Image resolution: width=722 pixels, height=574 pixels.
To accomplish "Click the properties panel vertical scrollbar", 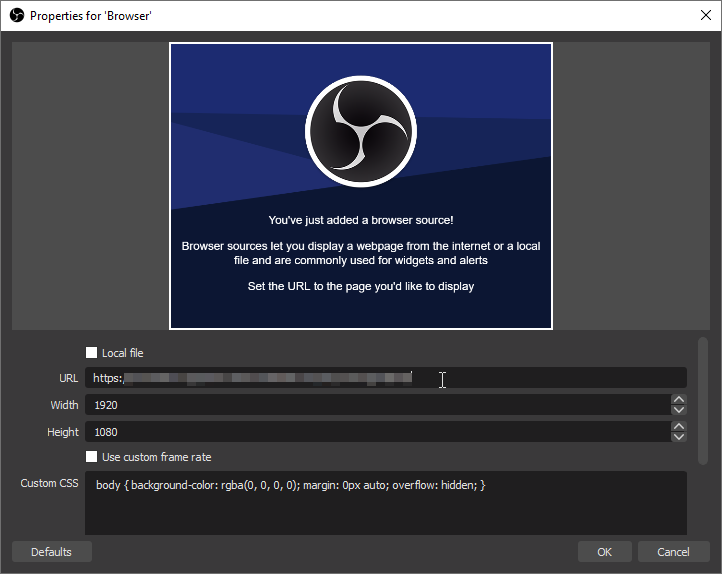I will 703,400.
